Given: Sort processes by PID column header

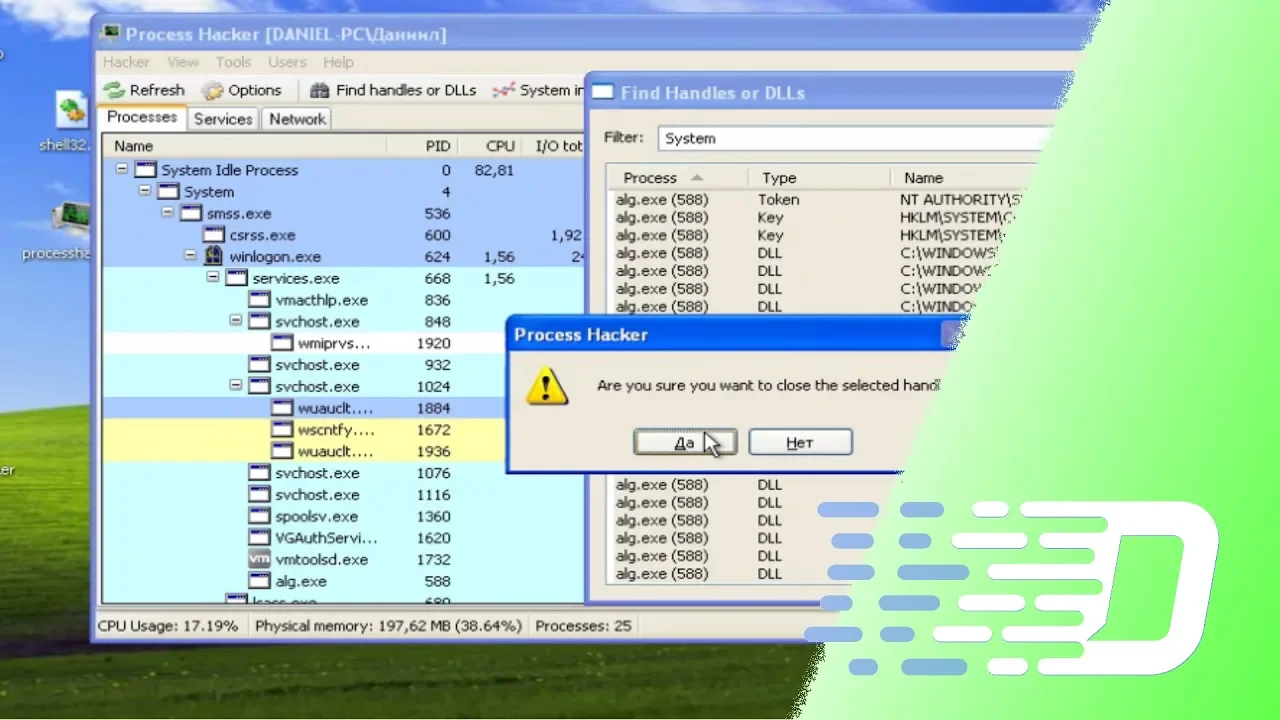Looking at the screenshot, I should pos(424,146).
